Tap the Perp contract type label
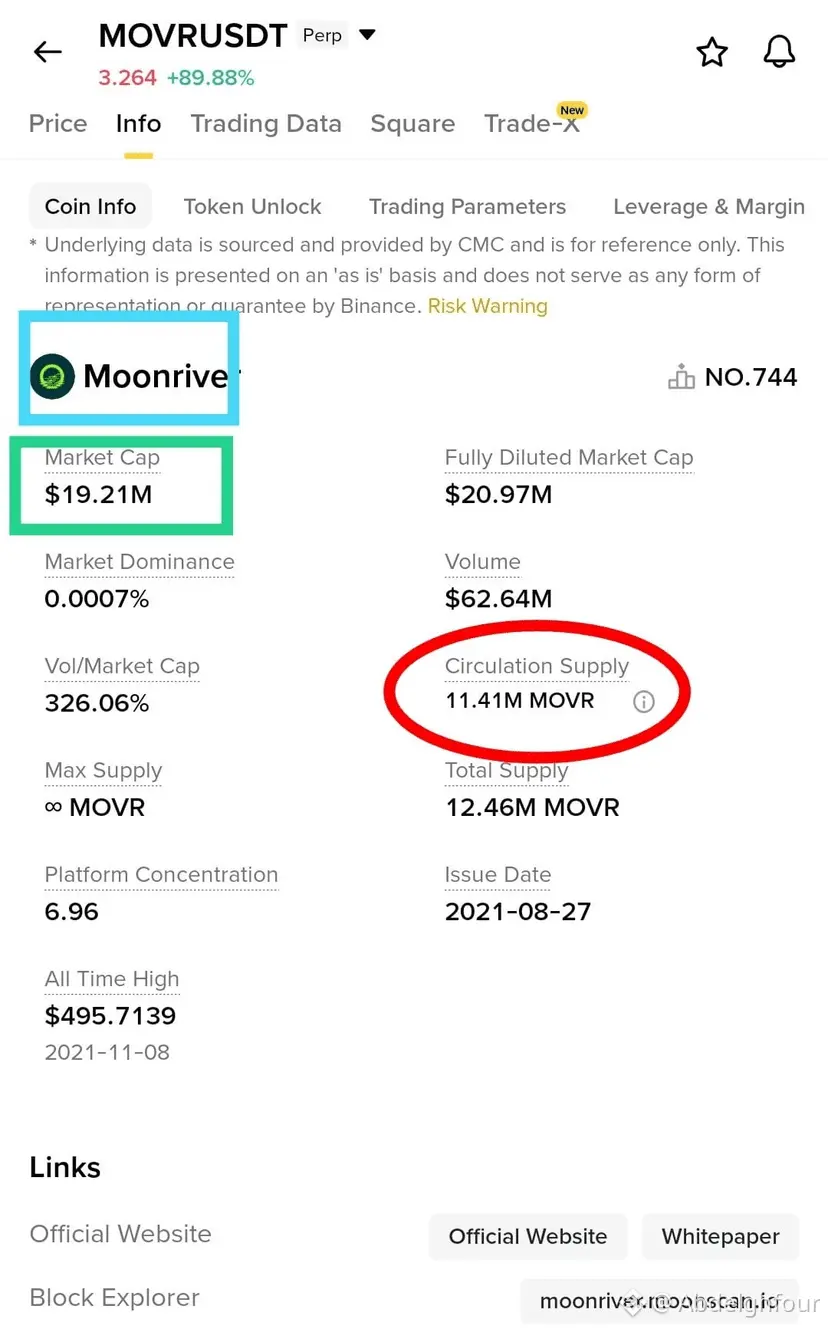This screenshot has width=828, height=1328. [322, 35]
